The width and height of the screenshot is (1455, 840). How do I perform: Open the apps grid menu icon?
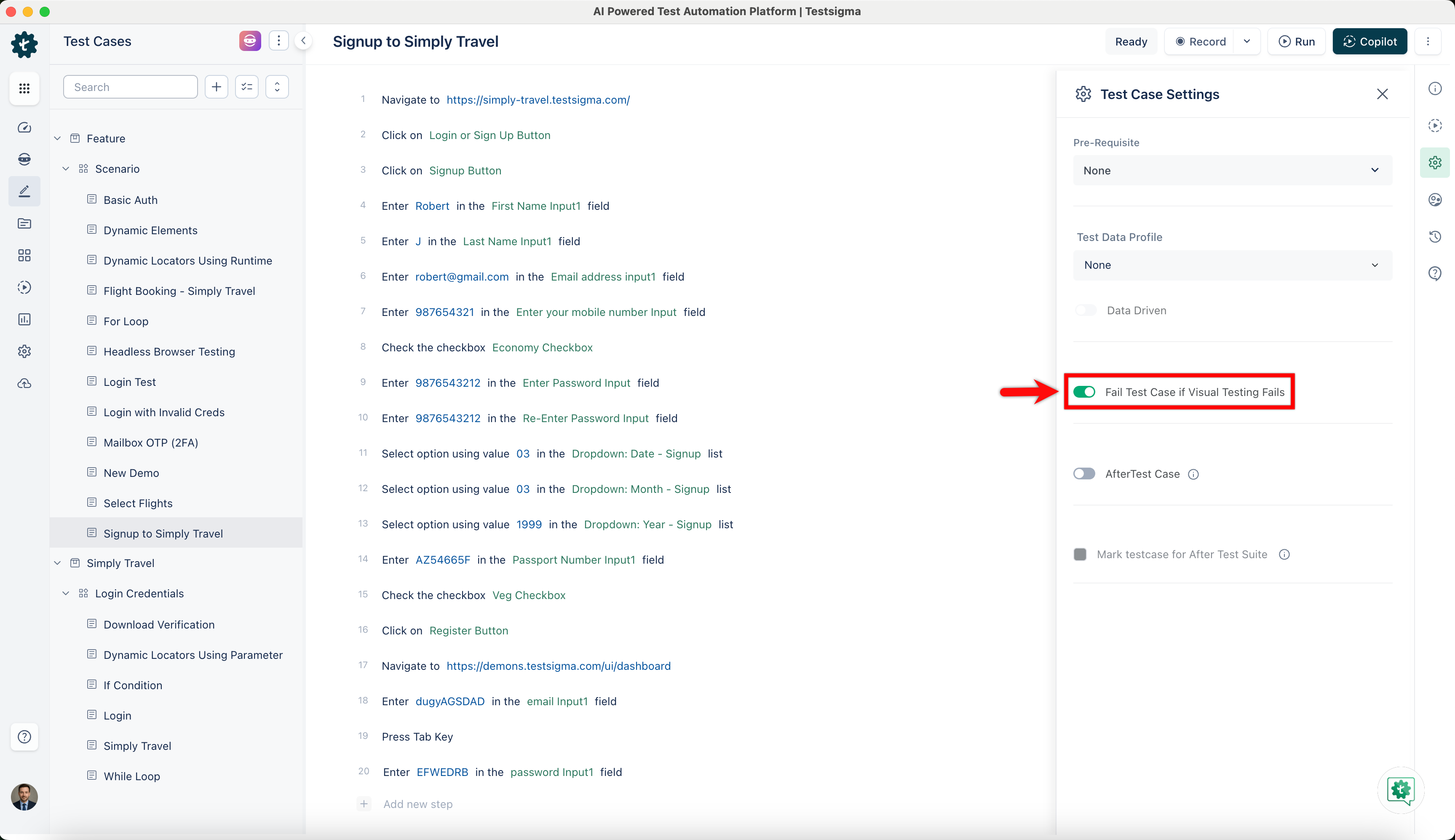pos(24,88)
